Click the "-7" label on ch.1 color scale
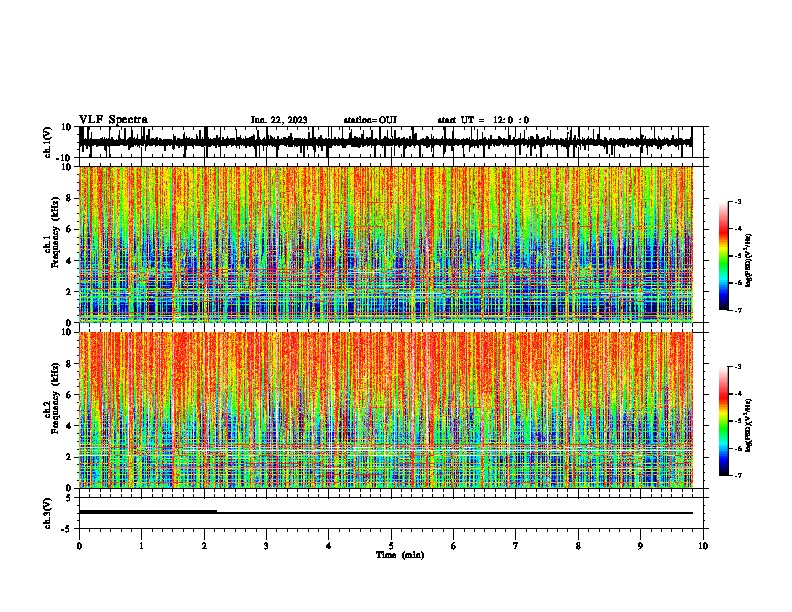792x612 pixels. pyautogui.click(x=738, y=310)
